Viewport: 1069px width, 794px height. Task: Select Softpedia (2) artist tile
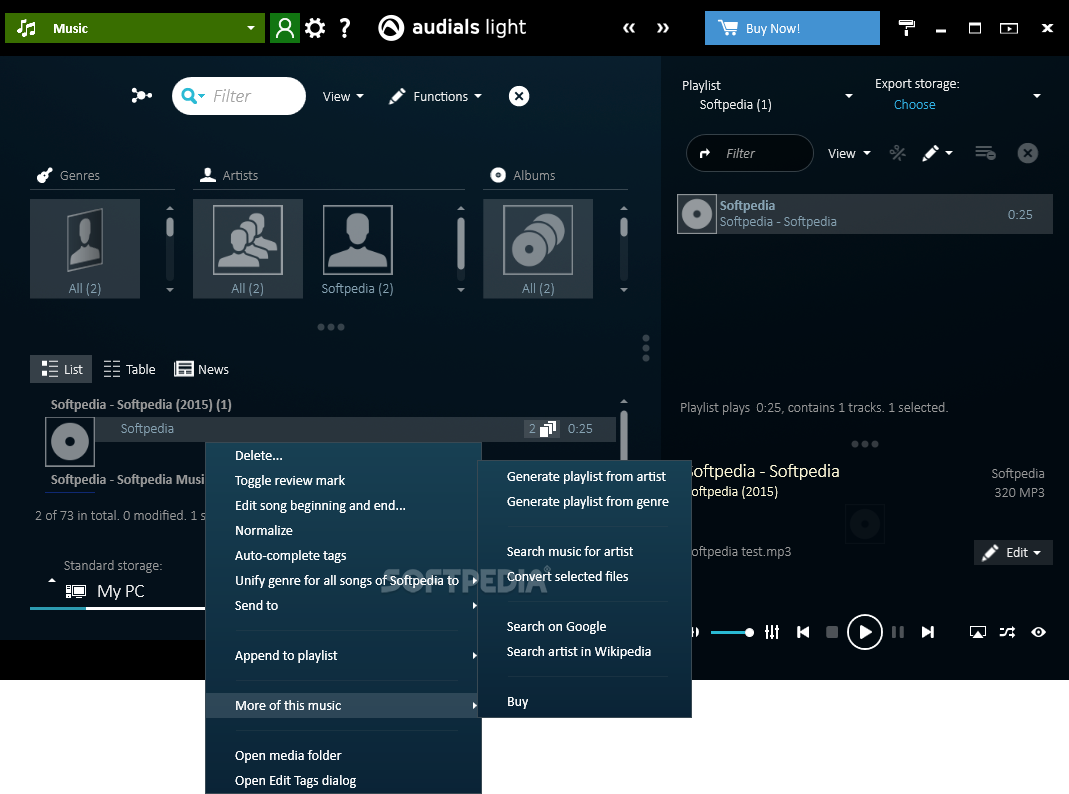(x=357, y=249)
